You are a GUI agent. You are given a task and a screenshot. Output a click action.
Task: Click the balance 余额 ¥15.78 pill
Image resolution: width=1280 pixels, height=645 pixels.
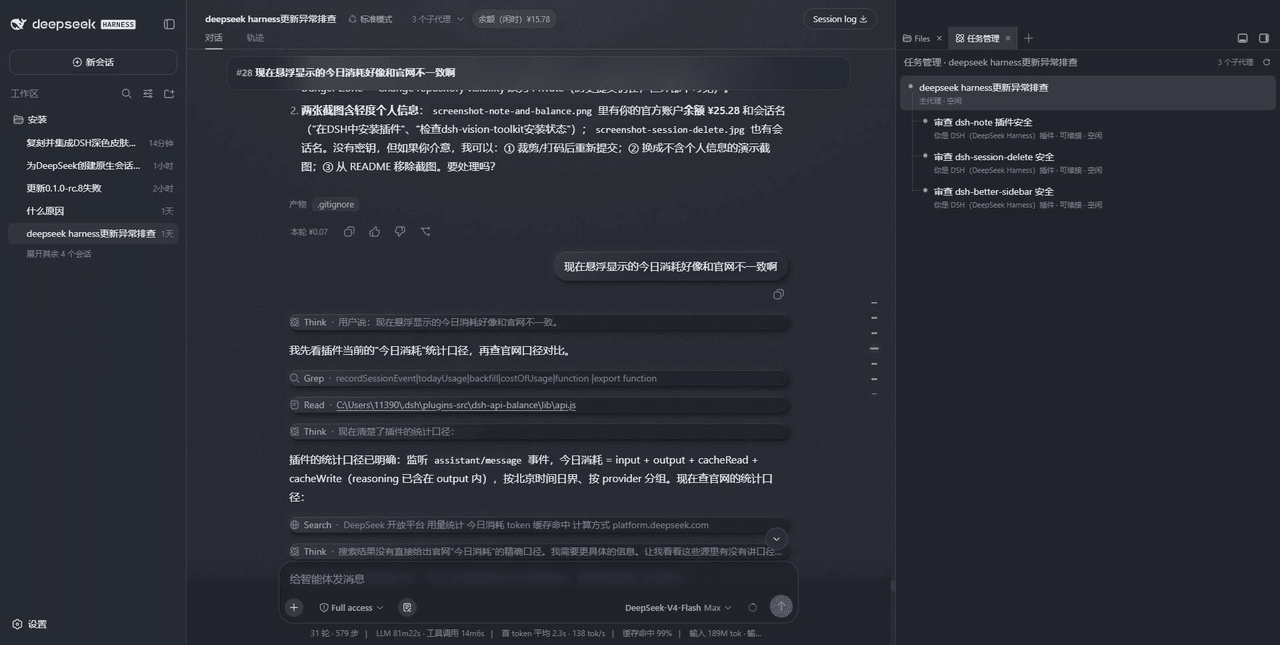pyautogui.click(x=514, y=19)
